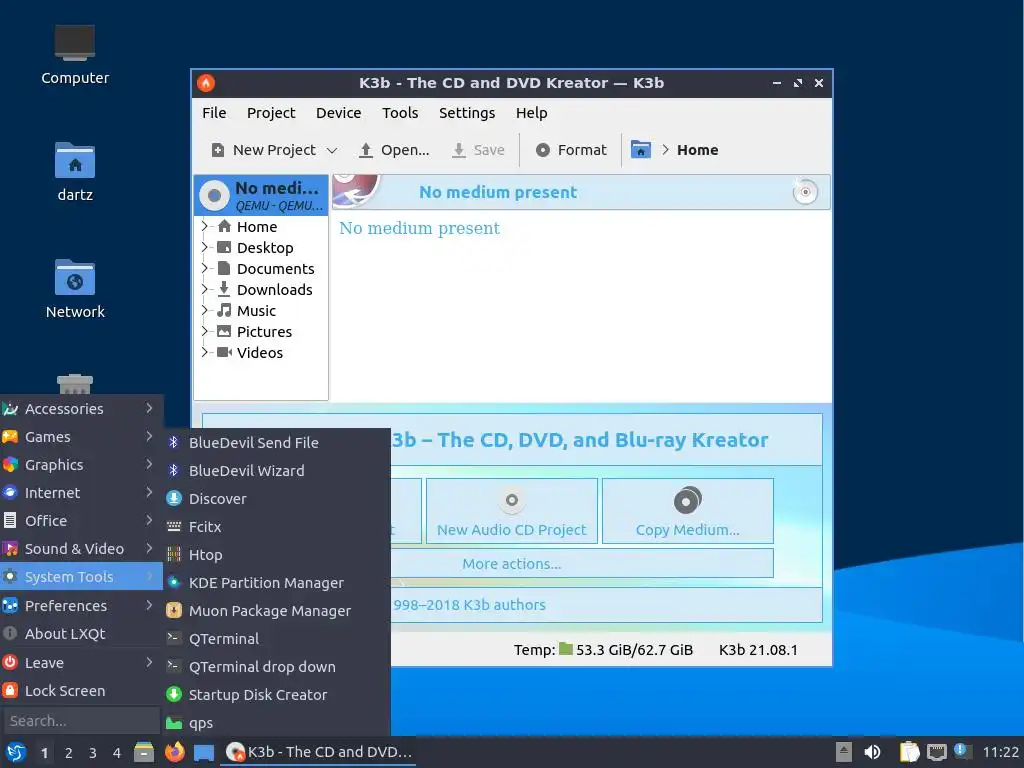The width and height of the screenshot is (1024, 768).
Task: Expand the Pictures tree node
Action: (205, 330)
